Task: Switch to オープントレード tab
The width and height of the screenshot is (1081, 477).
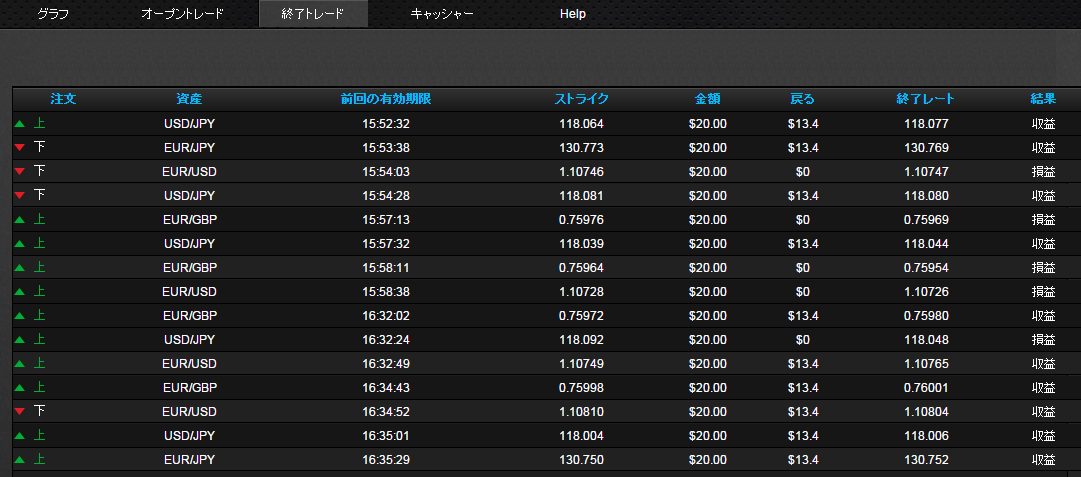Action: tap(183, 14)
